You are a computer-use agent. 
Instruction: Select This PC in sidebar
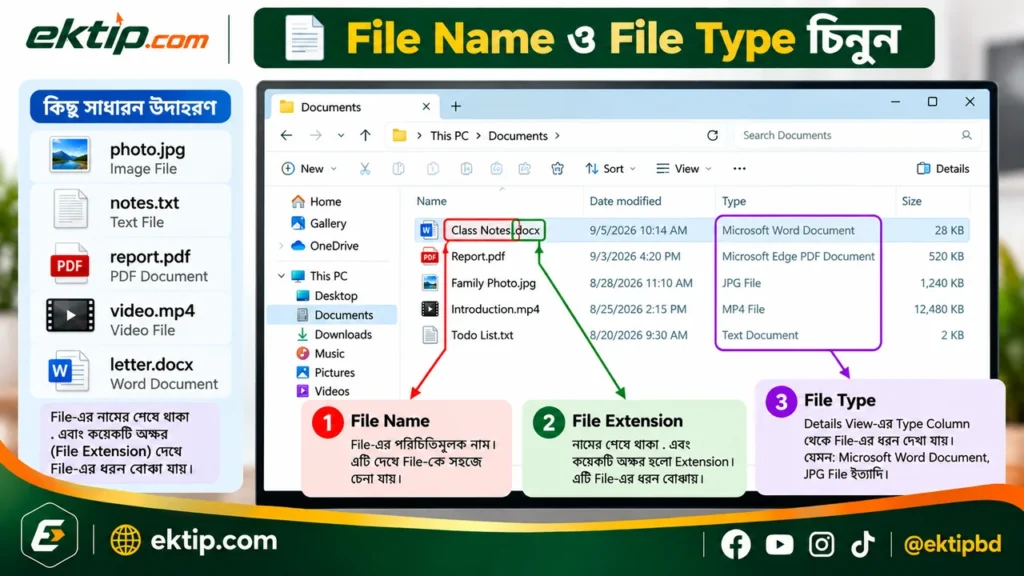319,276
